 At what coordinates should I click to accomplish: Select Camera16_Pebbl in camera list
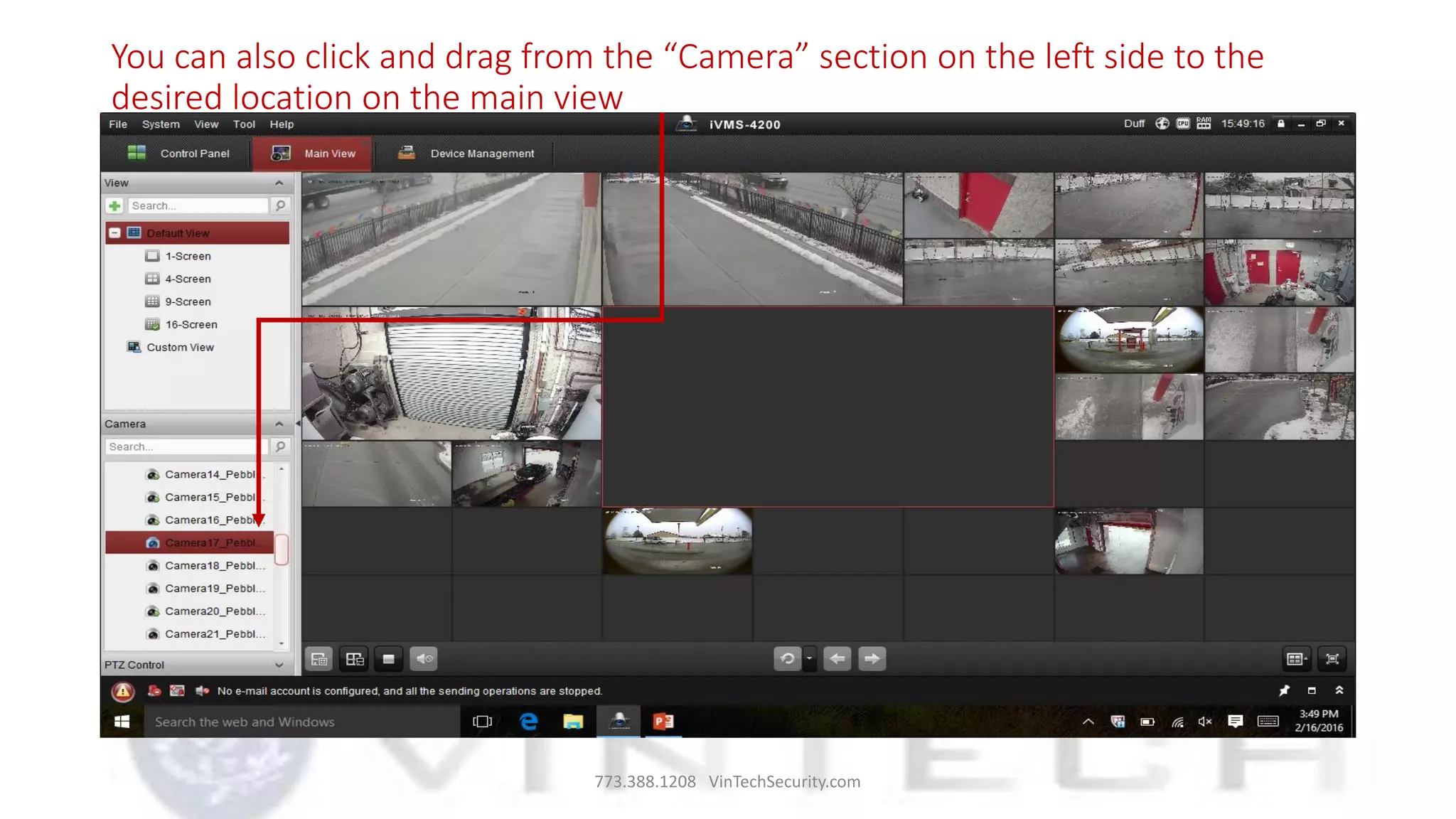point(189,520)
